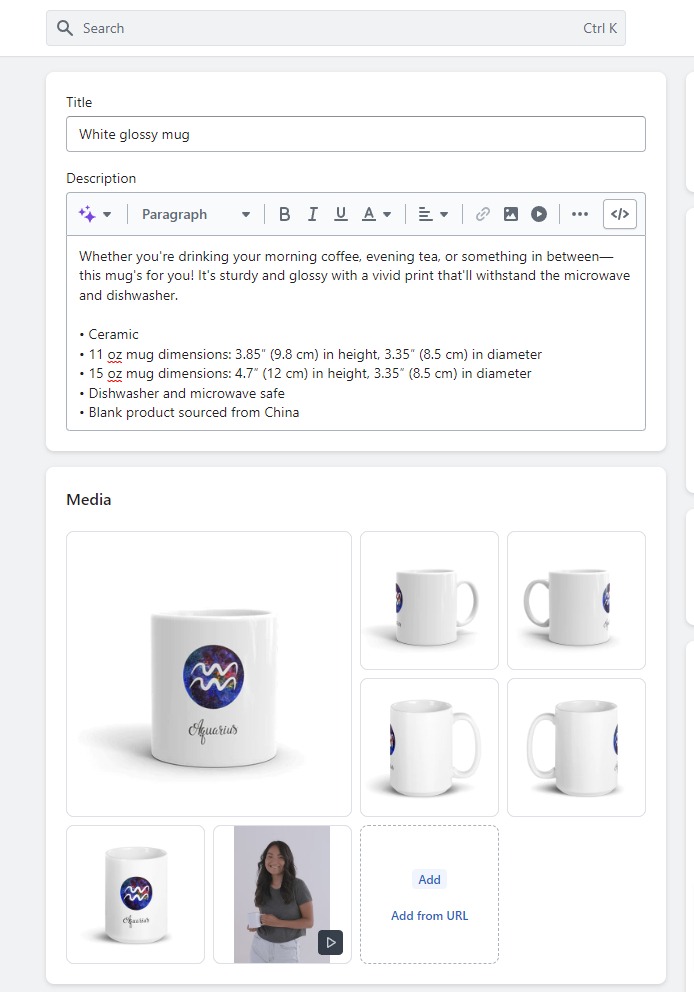Select the woman holding mug video thumbnail
694x992 pixels.
point(282,894)
